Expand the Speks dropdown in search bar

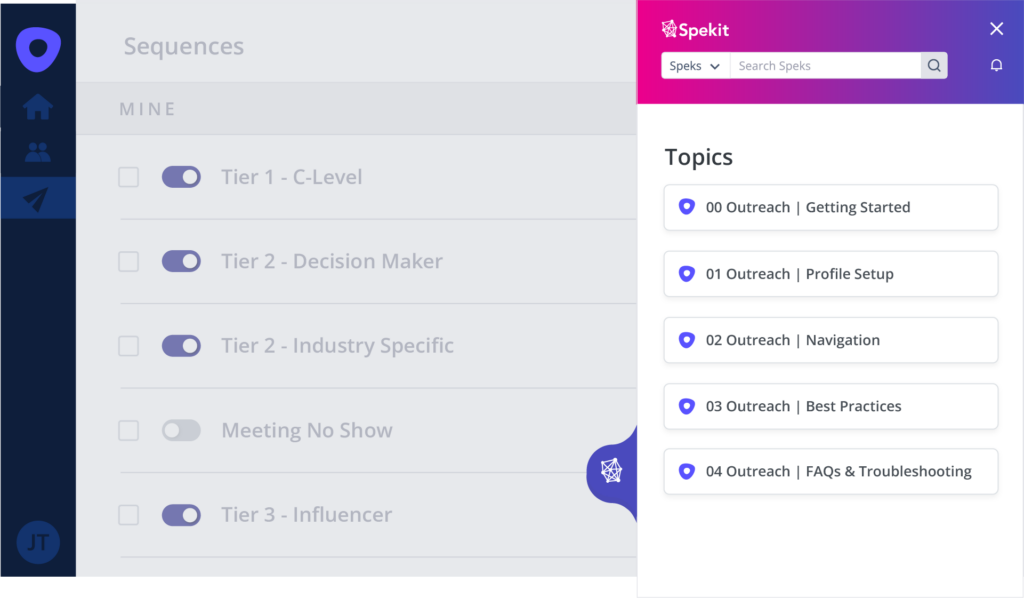click(x=695, y=66)
